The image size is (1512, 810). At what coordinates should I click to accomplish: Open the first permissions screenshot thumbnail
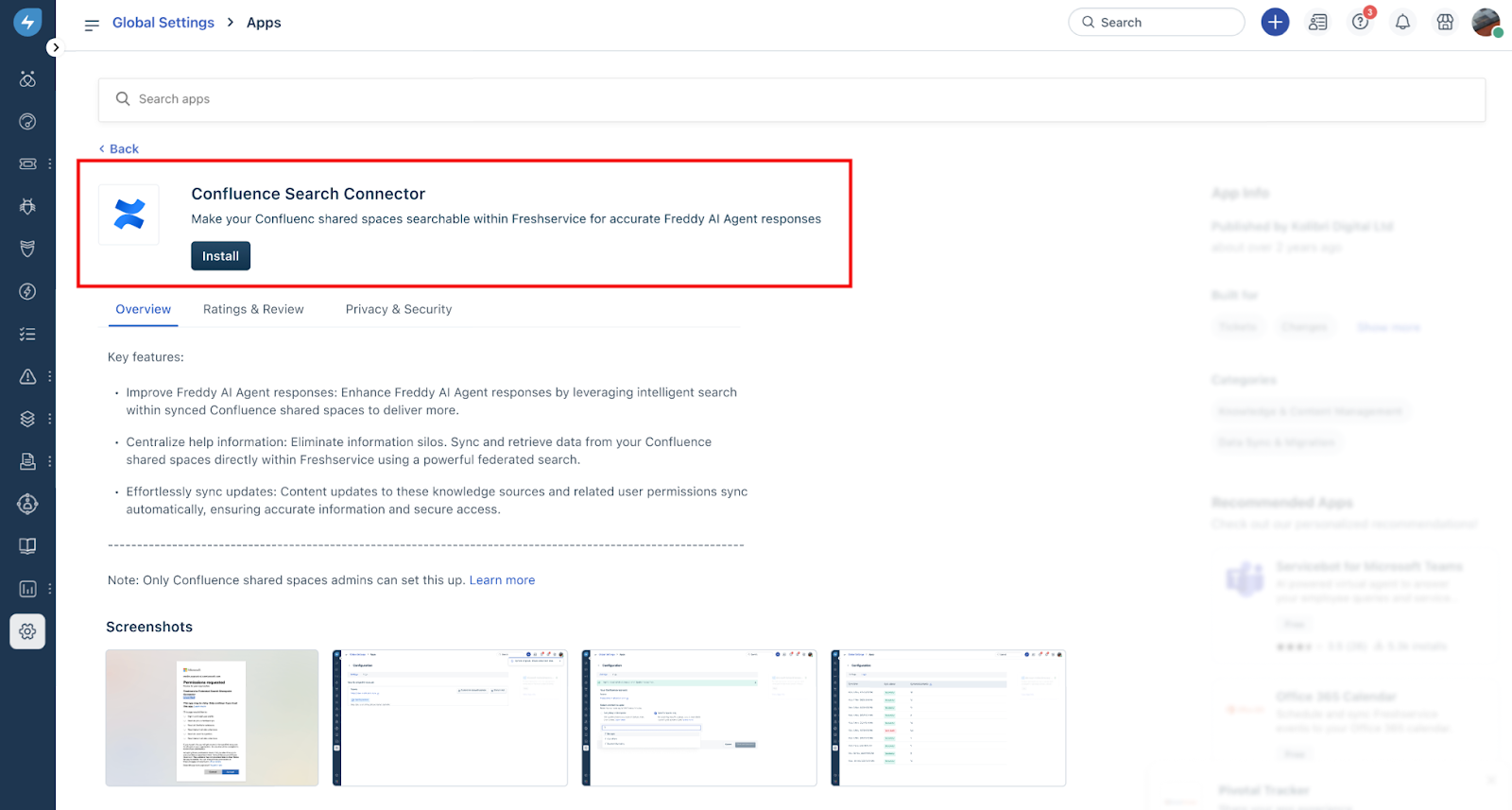pyautogui.click(x=212, y=717)
